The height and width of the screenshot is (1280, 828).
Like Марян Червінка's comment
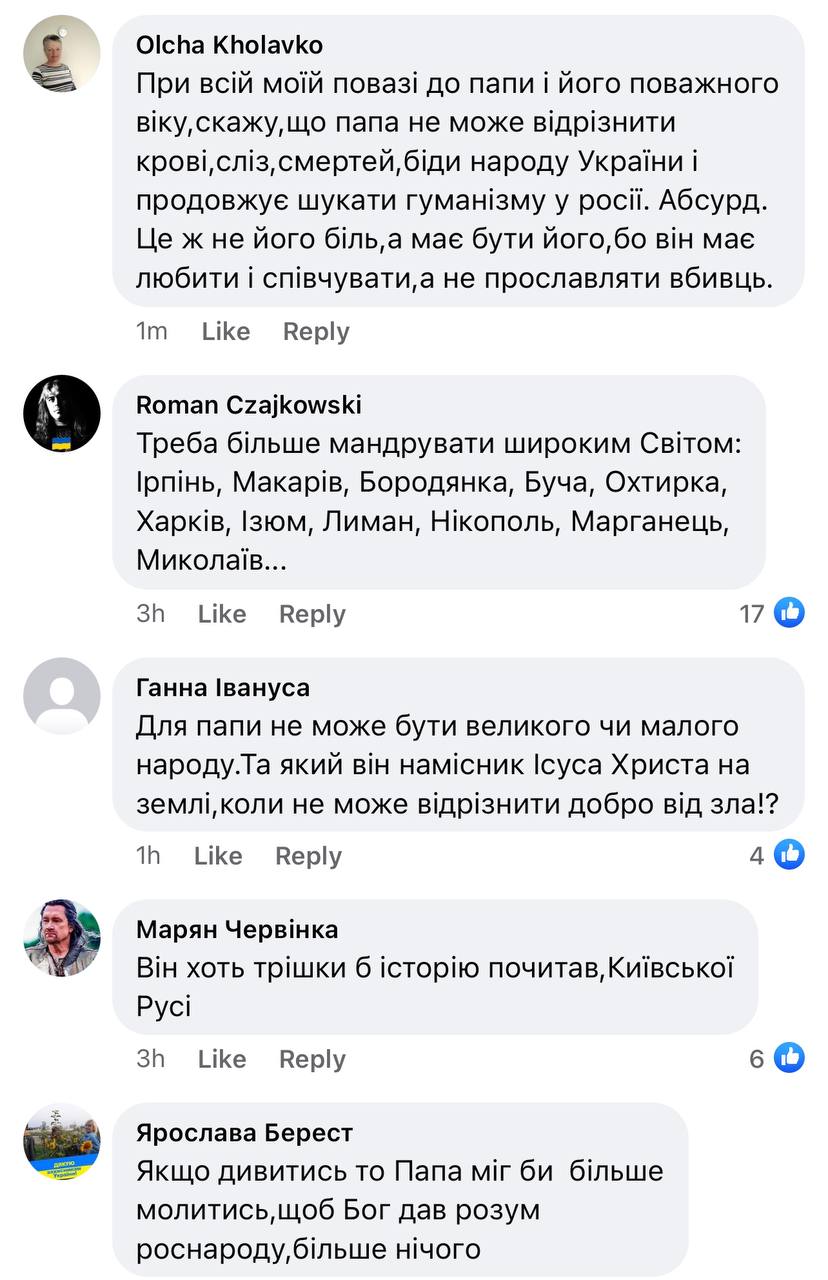pos(222,1059)
